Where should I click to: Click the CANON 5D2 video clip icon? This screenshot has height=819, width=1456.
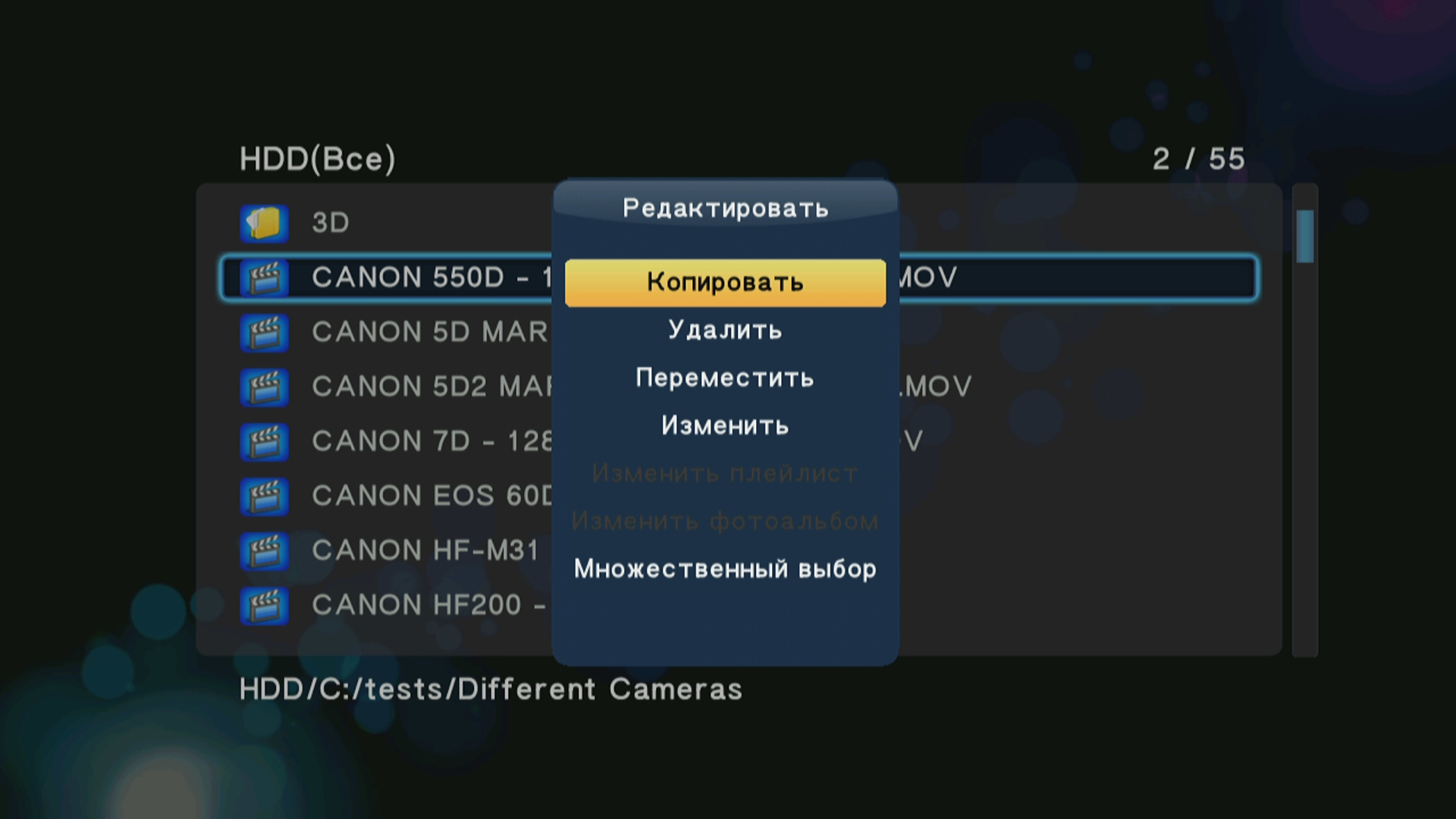264,388
